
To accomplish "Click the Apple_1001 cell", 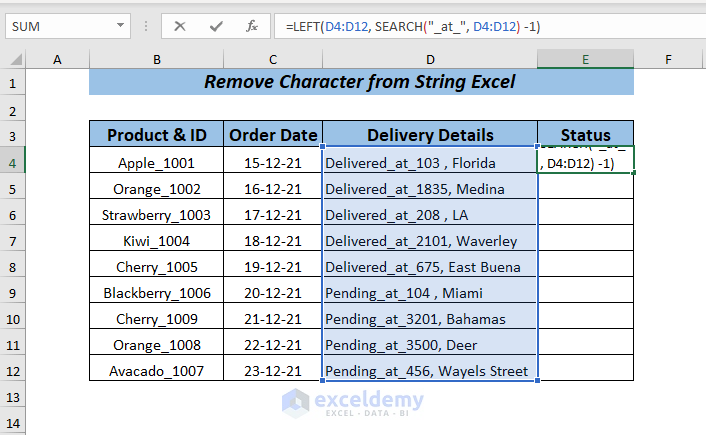I will click(x=157, y=162).
